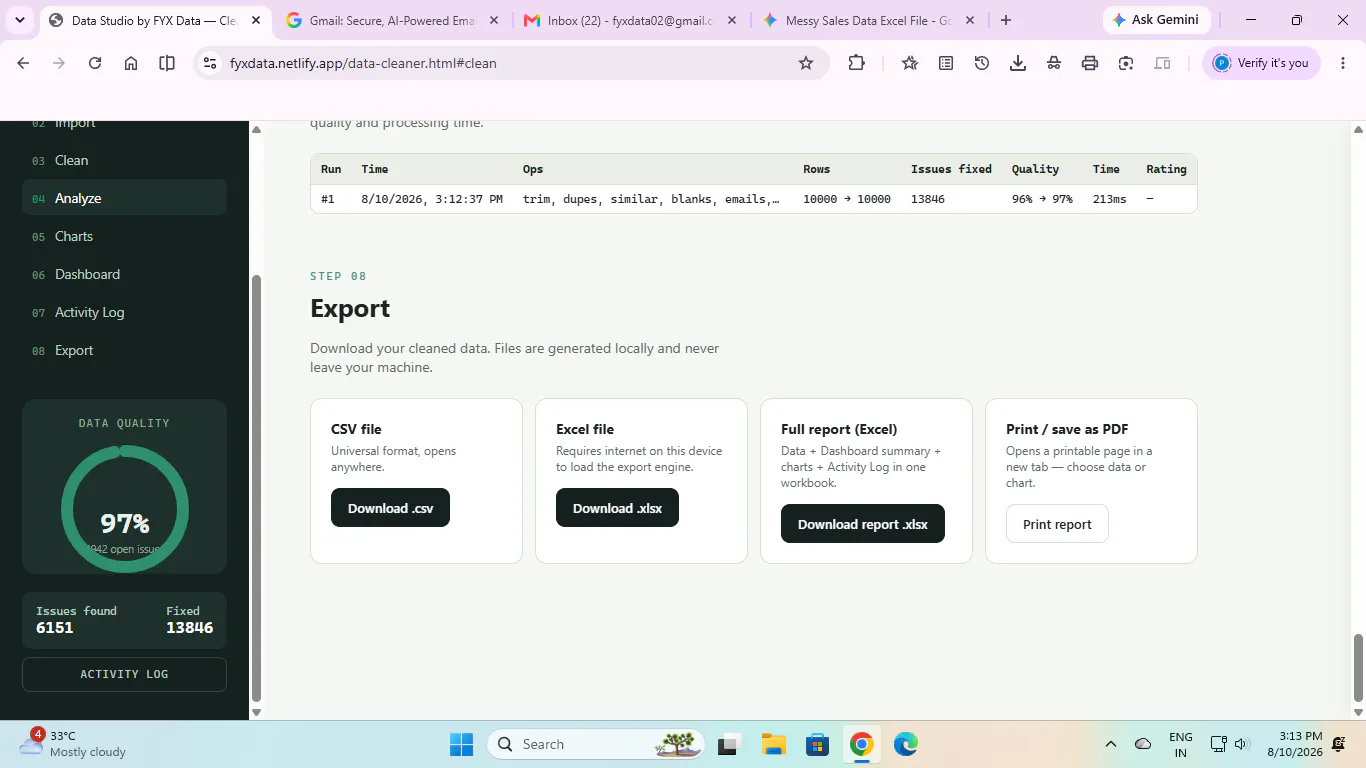Click the taskbar Search box
This screenshot has height=768, width=1366.
click(596, 744)
